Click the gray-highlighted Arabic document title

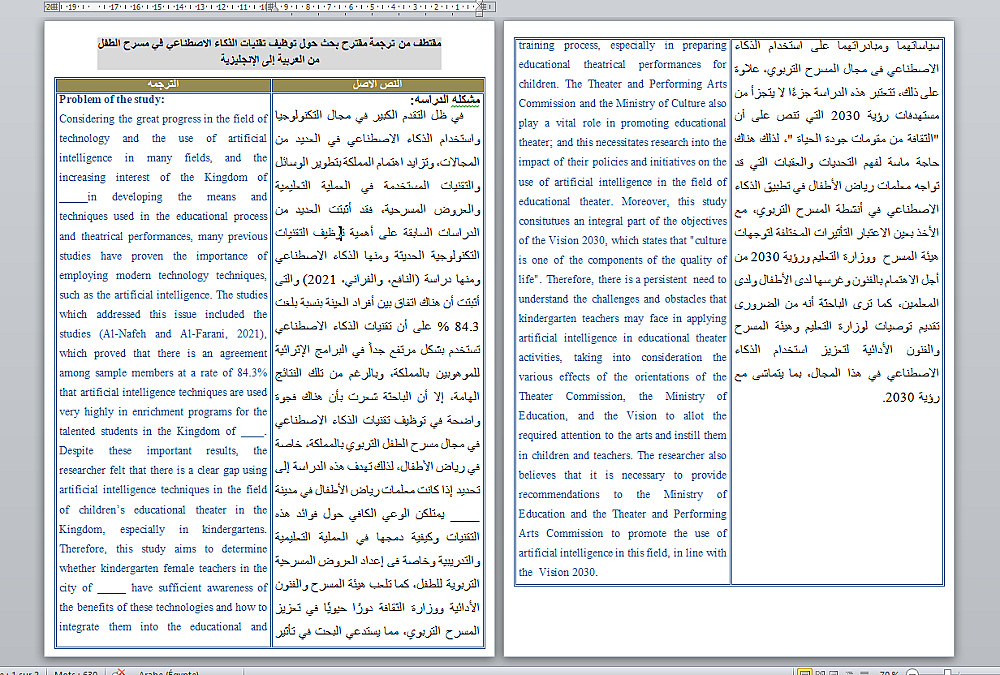(269, 52)
